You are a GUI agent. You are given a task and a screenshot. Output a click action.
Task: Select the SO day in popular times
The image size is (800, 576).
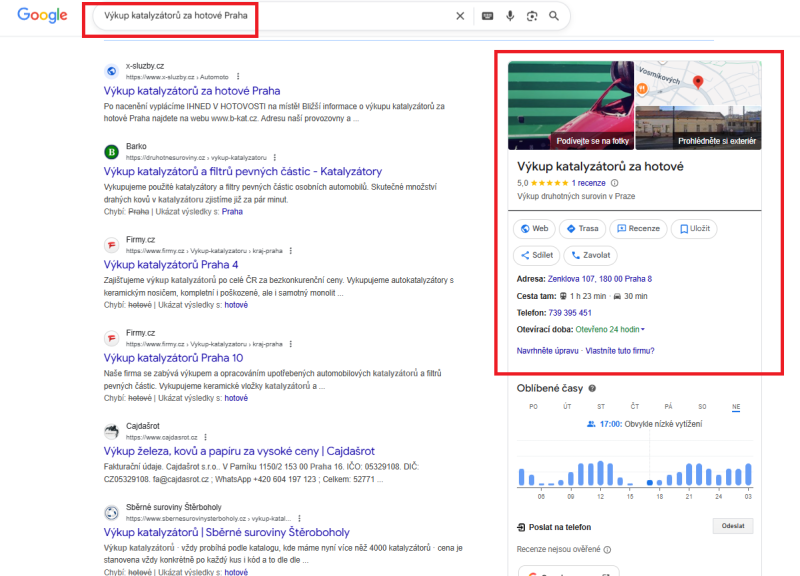tap(702, 407)
